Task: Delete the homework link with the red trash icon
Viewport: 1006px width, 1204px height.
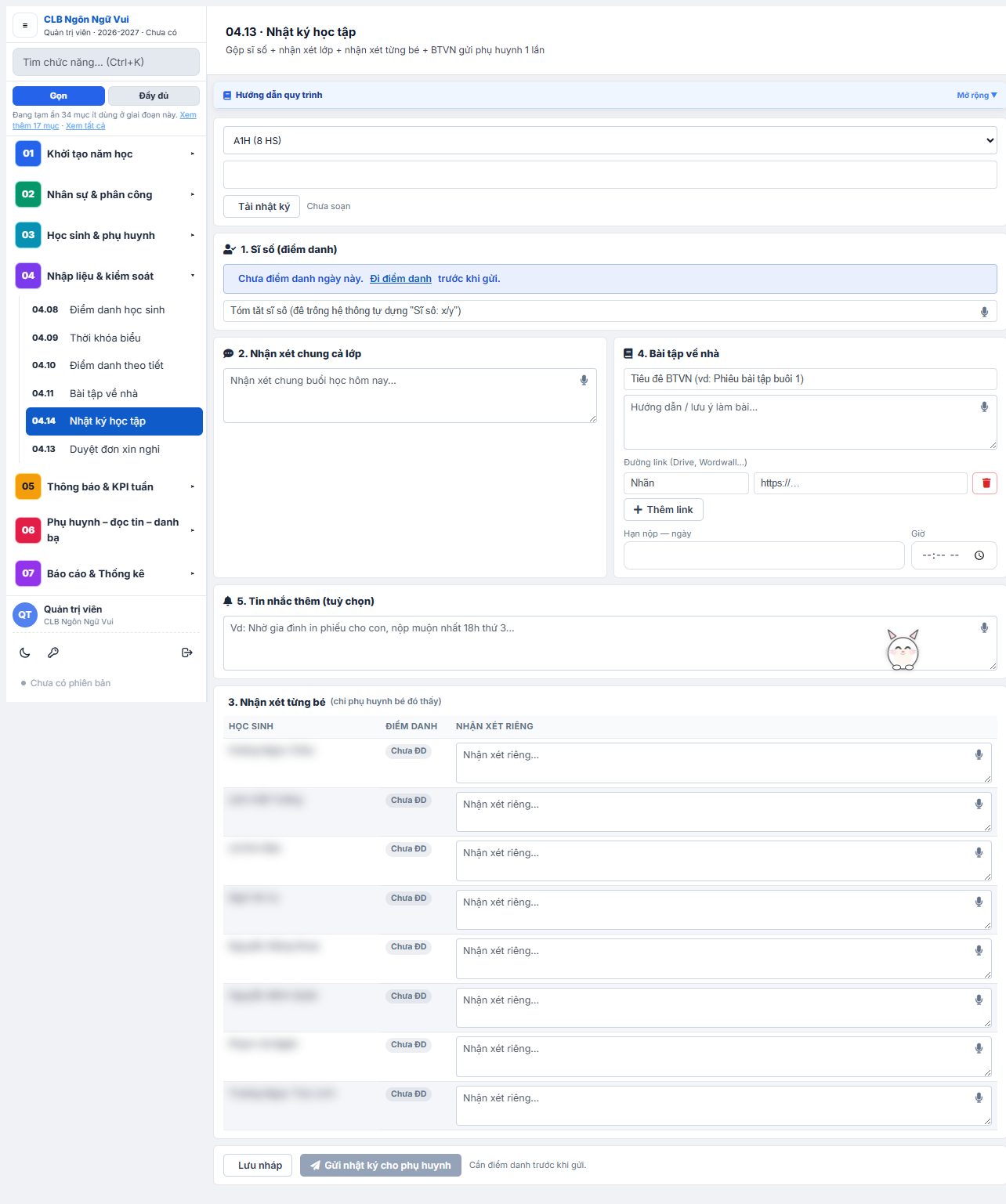Action: [986, 483]
